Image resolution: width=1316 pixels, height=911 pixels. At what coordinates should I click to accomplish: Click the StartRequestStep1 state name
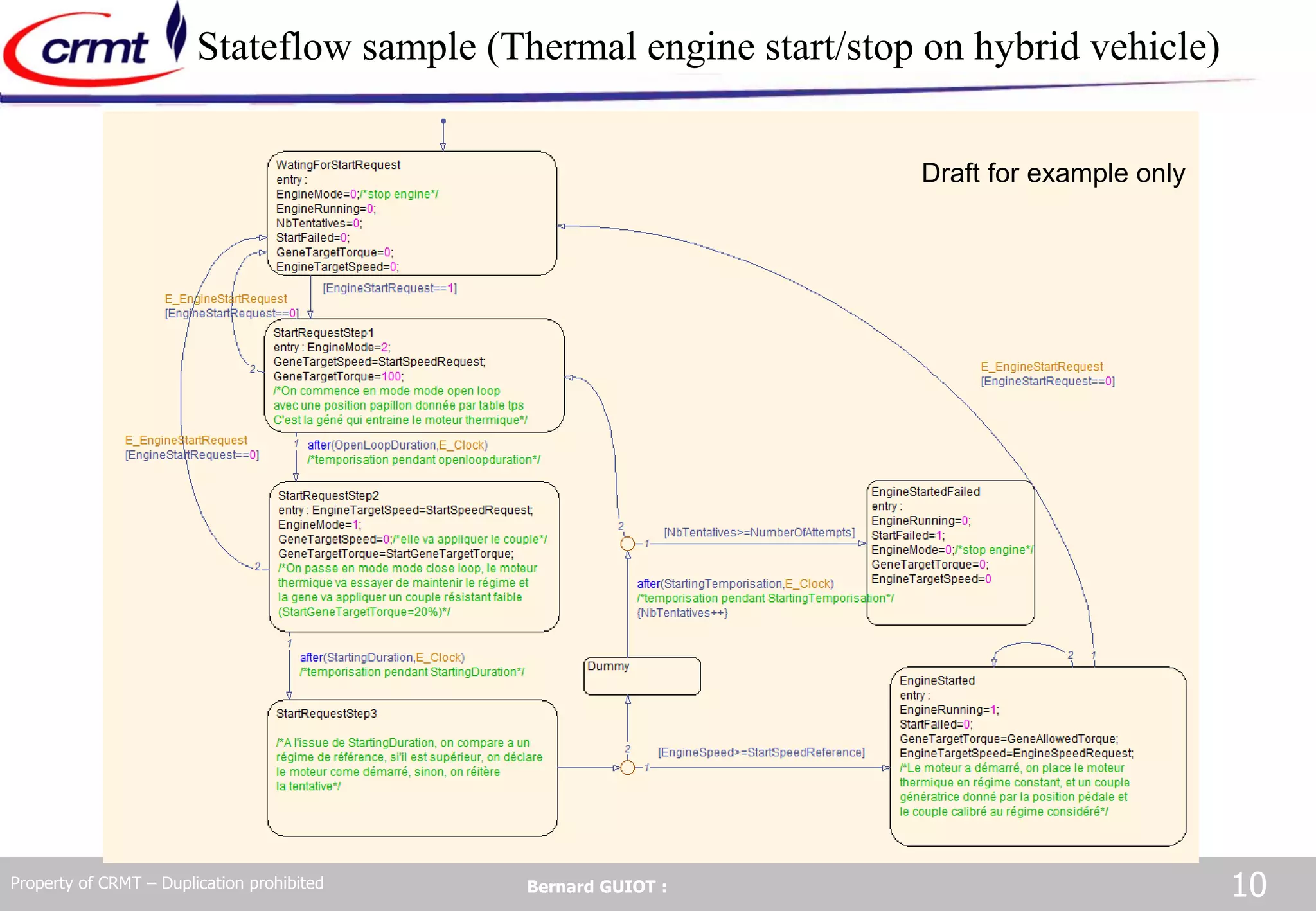[323, 333]
